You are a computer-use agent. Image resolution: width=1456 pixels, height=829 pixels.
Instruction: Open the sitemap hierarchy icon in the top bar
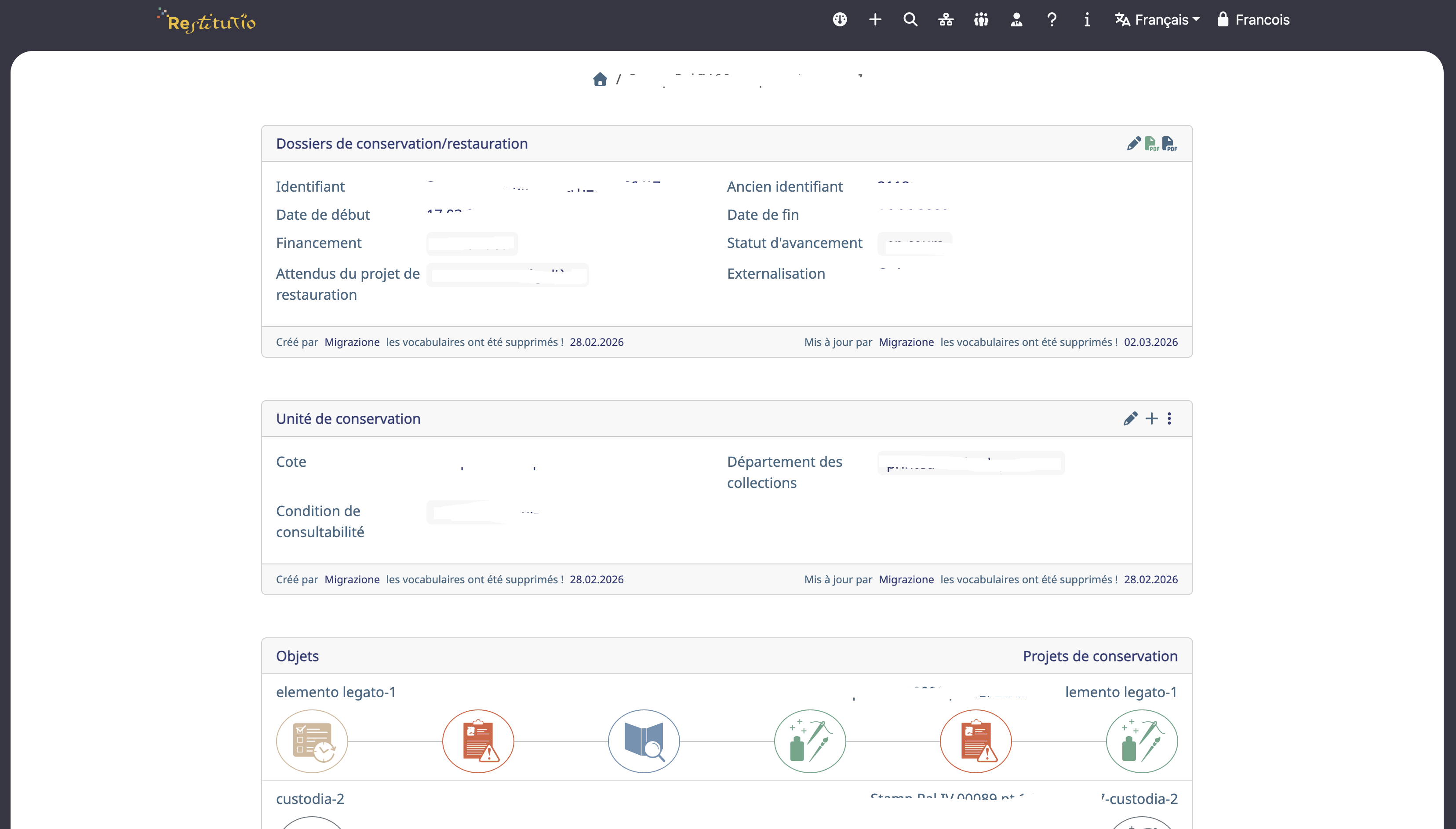(945, 20)
